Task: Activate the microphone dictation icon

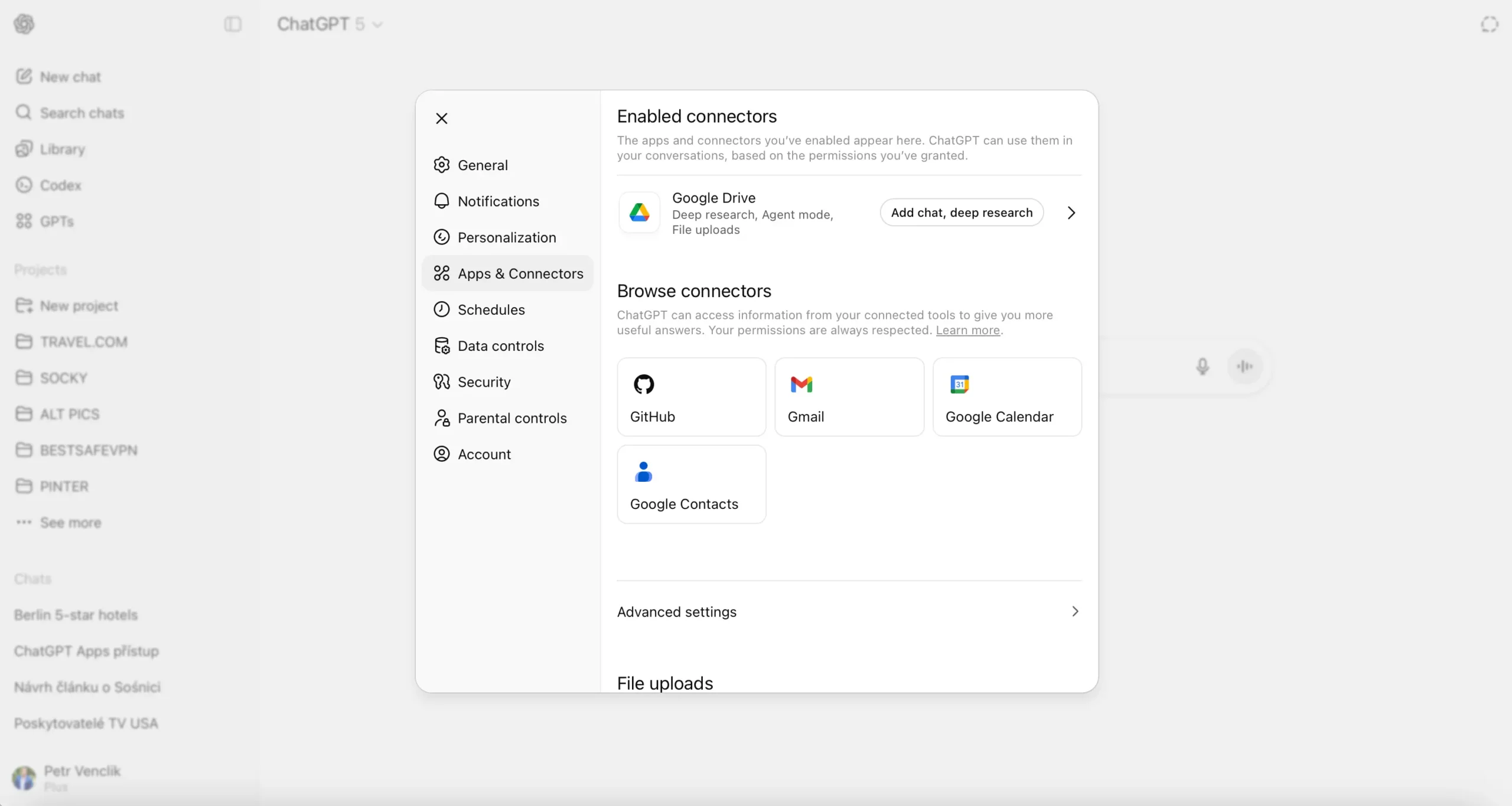Action: pos(1202,367)
